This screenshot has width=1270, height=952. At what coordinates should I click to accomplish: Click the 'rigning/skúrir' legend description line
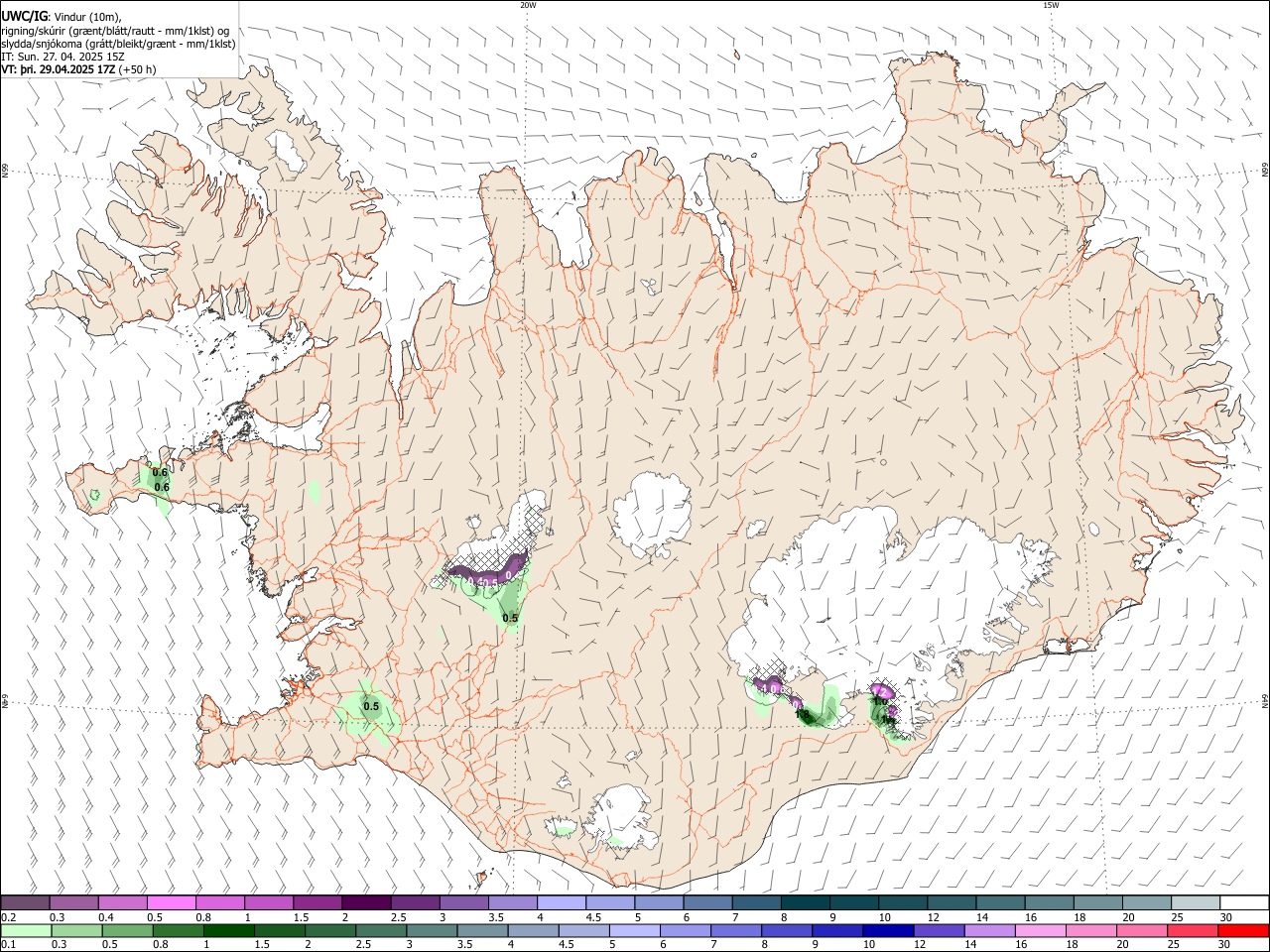tap(115, 30)
